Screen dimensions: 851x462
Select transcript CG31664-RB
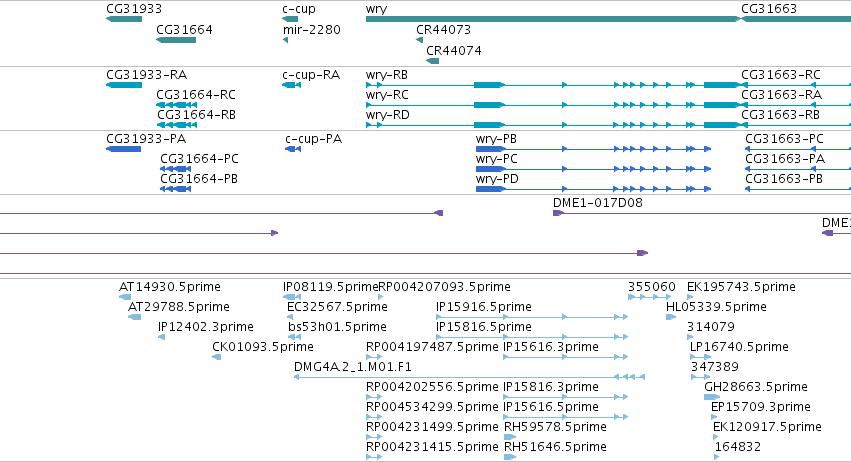[196, 115]
